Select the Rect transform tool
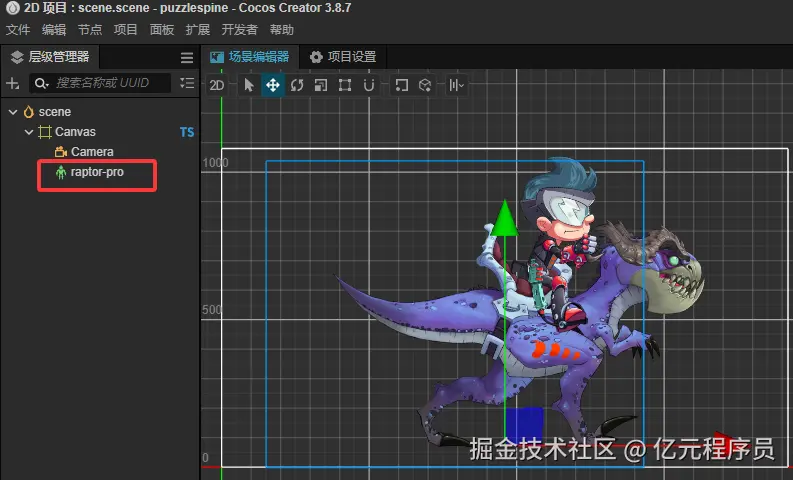This screenshot has height=480, width=793. 345,85
